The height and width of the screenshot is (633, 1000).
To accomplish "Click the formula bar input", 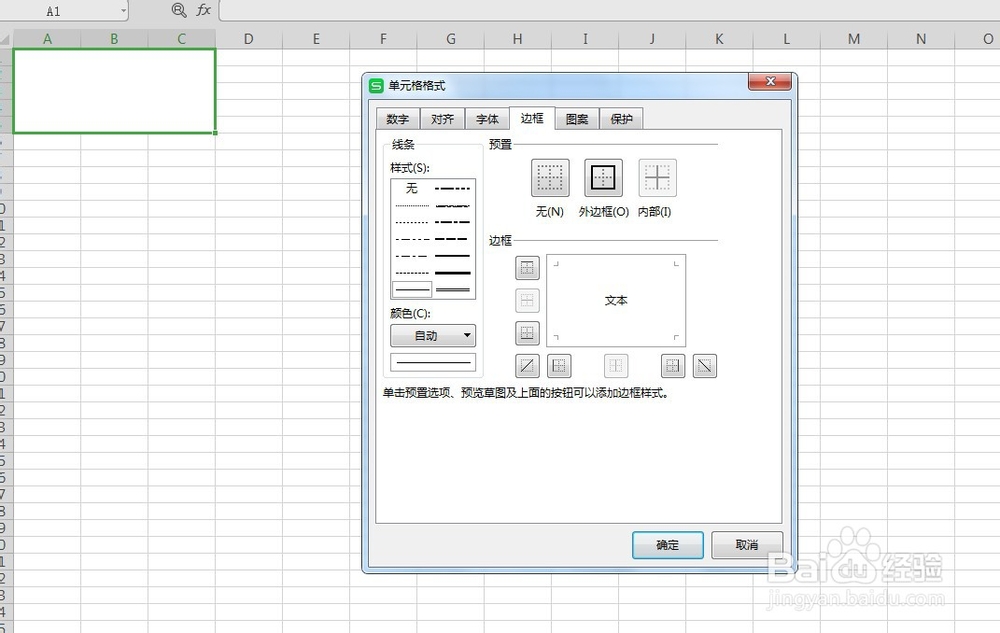I will [x=609, y=10].
